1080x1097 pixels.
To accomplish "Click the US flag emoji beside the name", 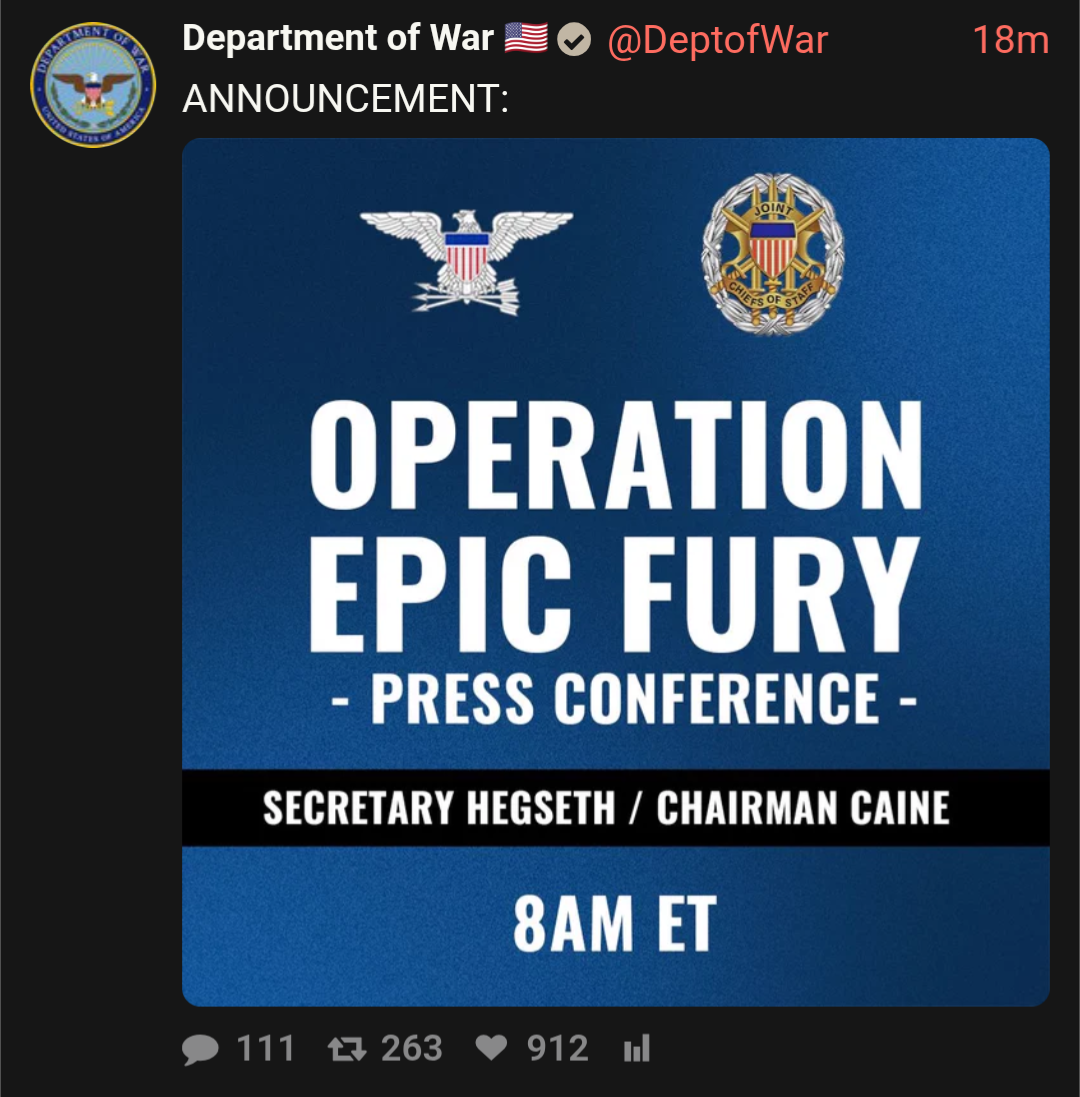I will click(525, 39).
